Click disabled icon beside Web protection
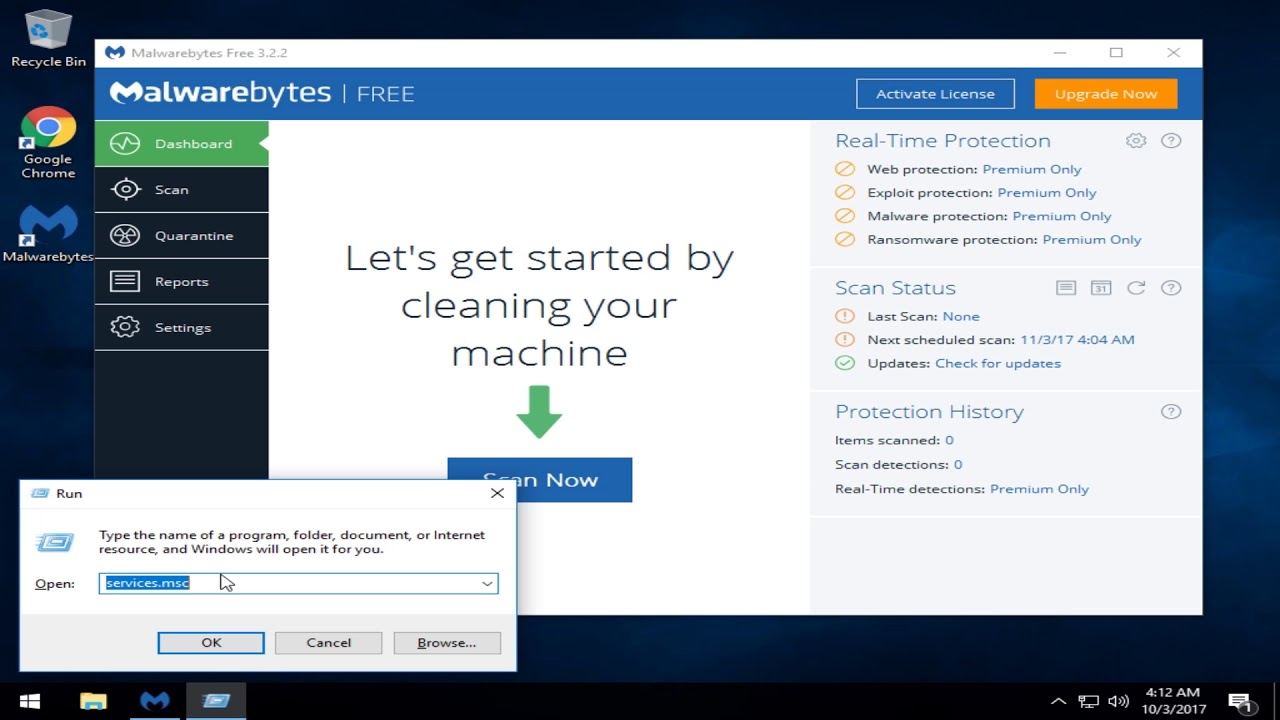The image size is (1280, 720). tap(845, 169)
